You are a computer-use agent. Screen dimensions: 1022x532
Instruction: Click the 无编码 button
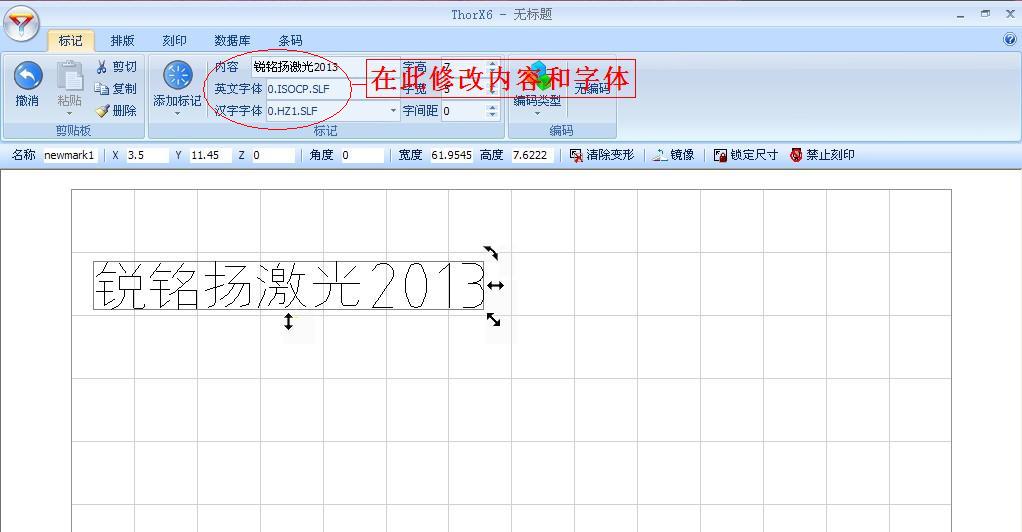[592, 88]
